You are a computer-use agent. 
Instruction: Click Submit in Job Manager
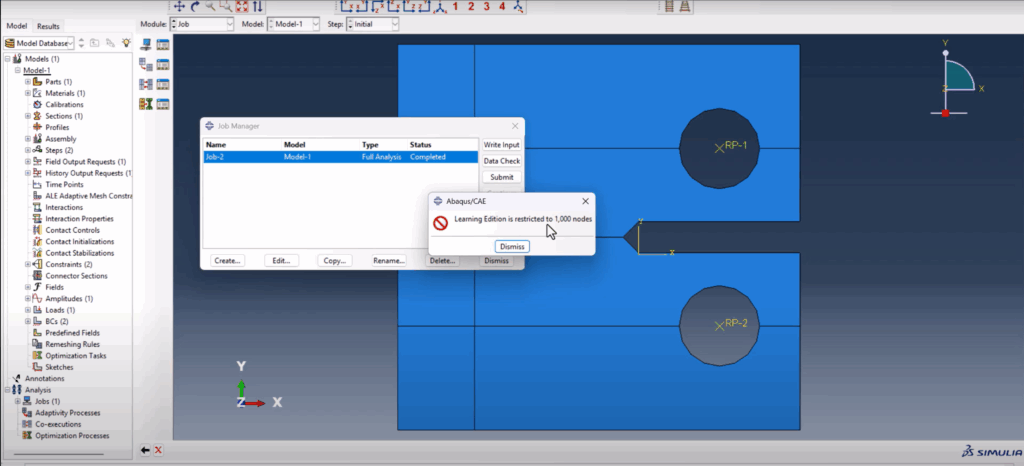[x=502, y=178]
